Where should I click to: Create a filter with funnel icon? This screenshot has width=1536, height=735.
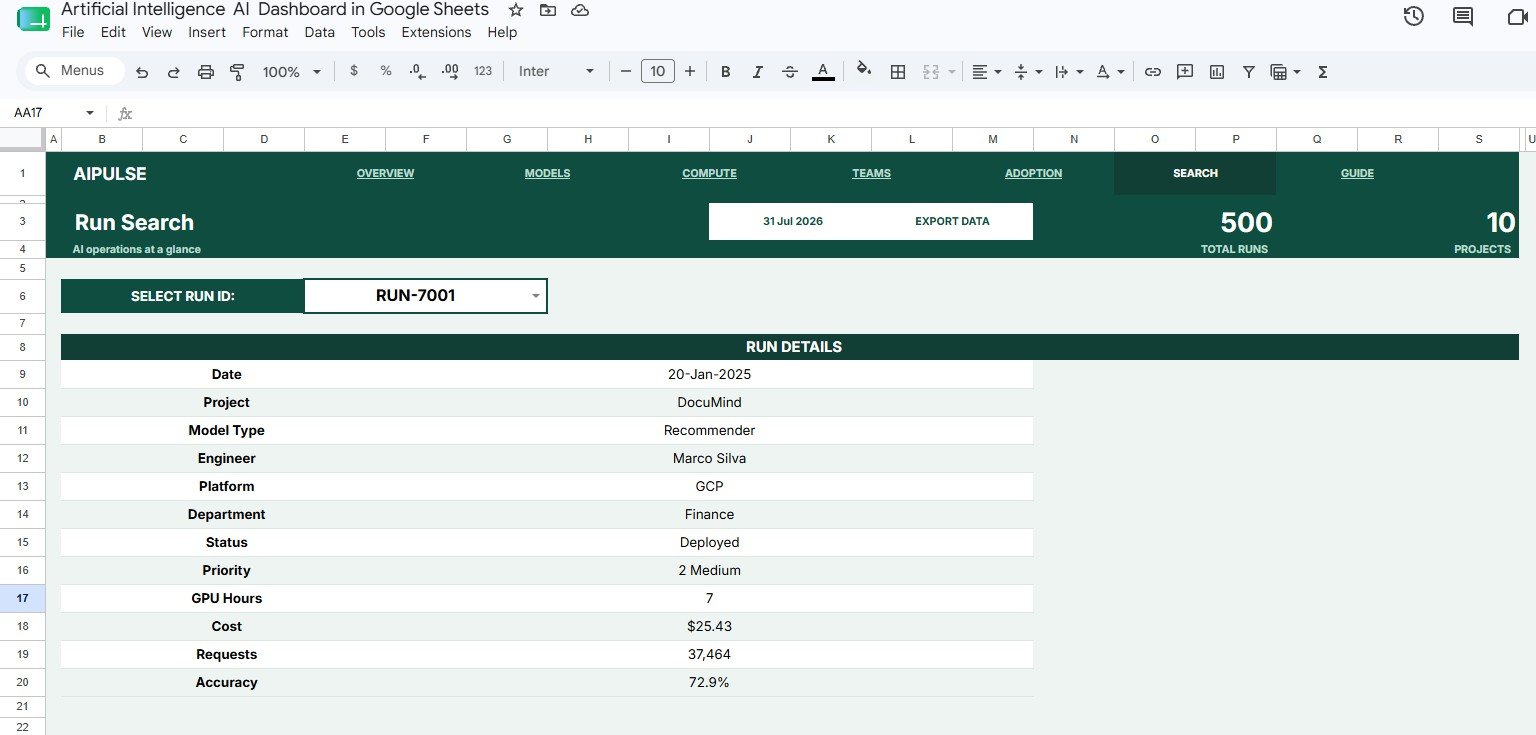coord(1249,72)
